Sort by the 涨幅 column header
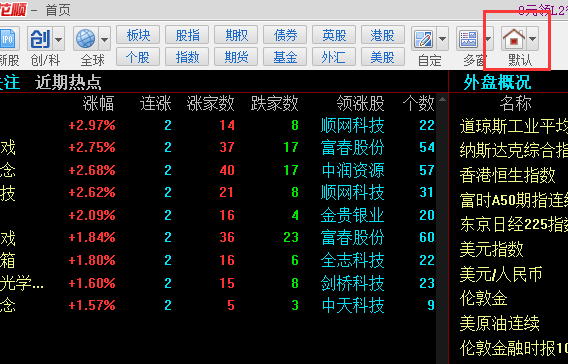The image size is (568, 364). [98, 104]
